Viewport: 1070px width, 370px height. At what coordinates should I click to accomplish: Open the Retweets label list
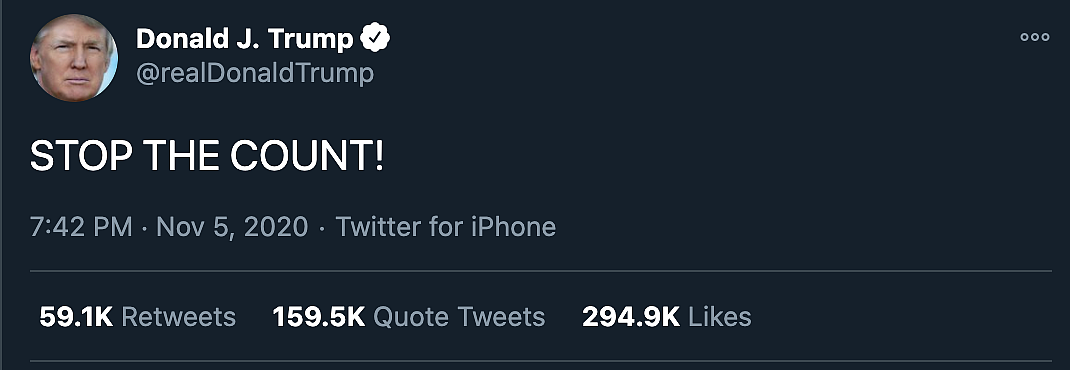pyautogui.click(x=178, y=317)
